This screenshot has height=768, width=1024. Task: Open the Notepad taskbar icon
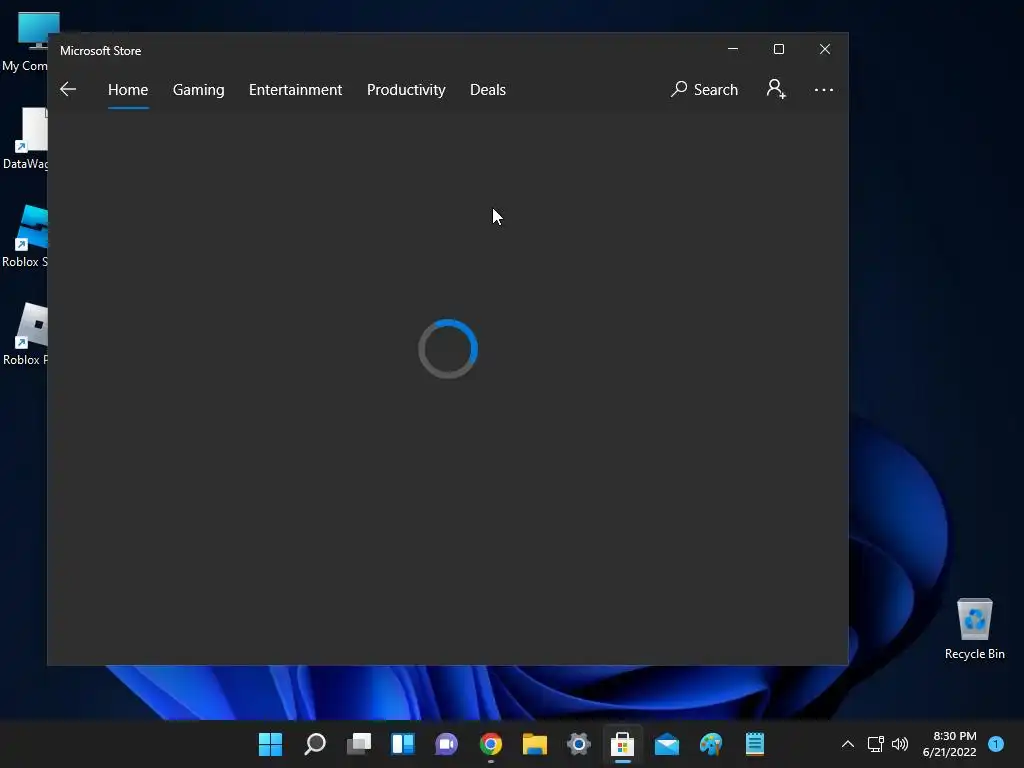(755, 744)
